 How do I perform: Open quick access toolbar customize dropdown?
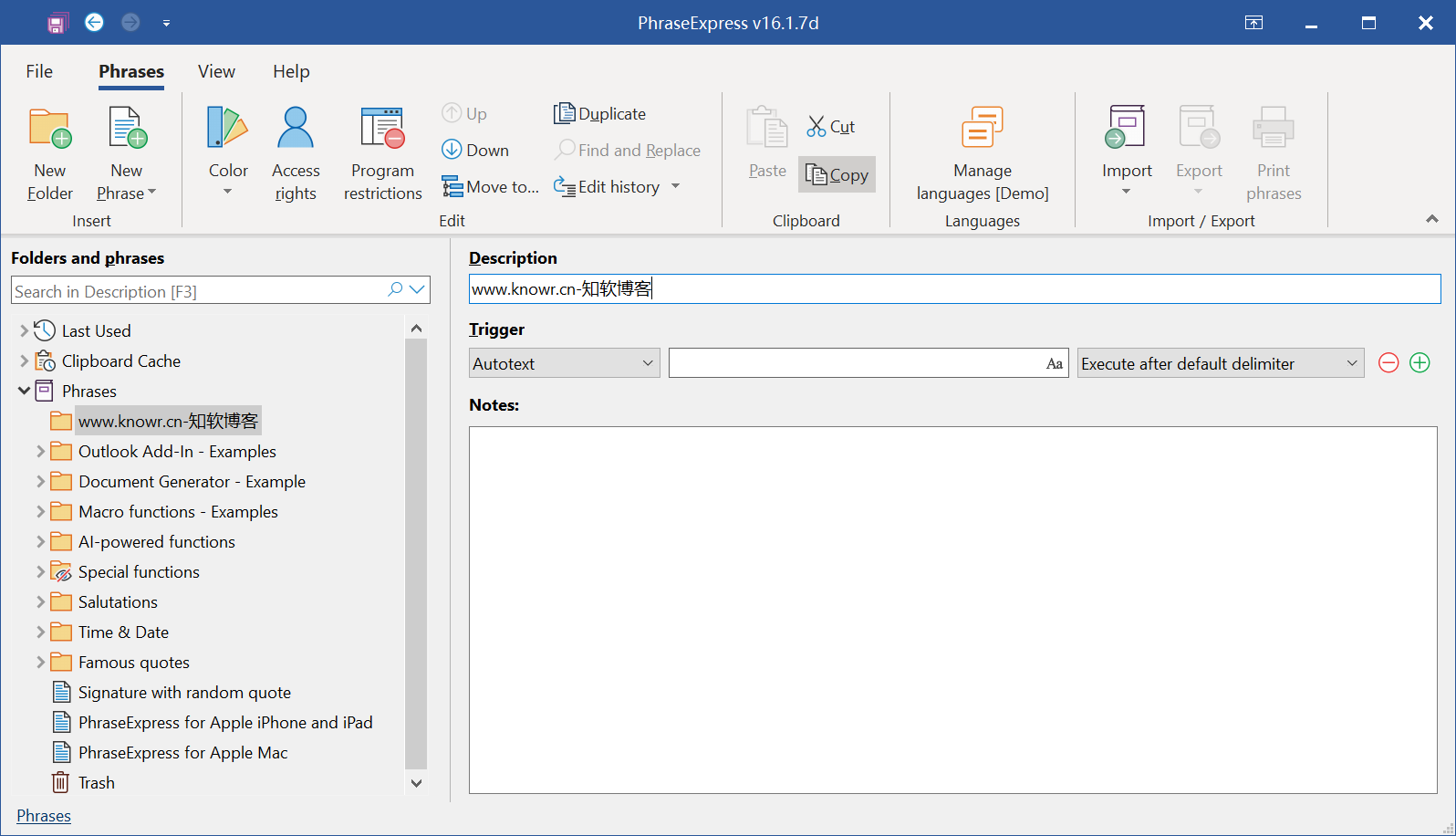166,23
